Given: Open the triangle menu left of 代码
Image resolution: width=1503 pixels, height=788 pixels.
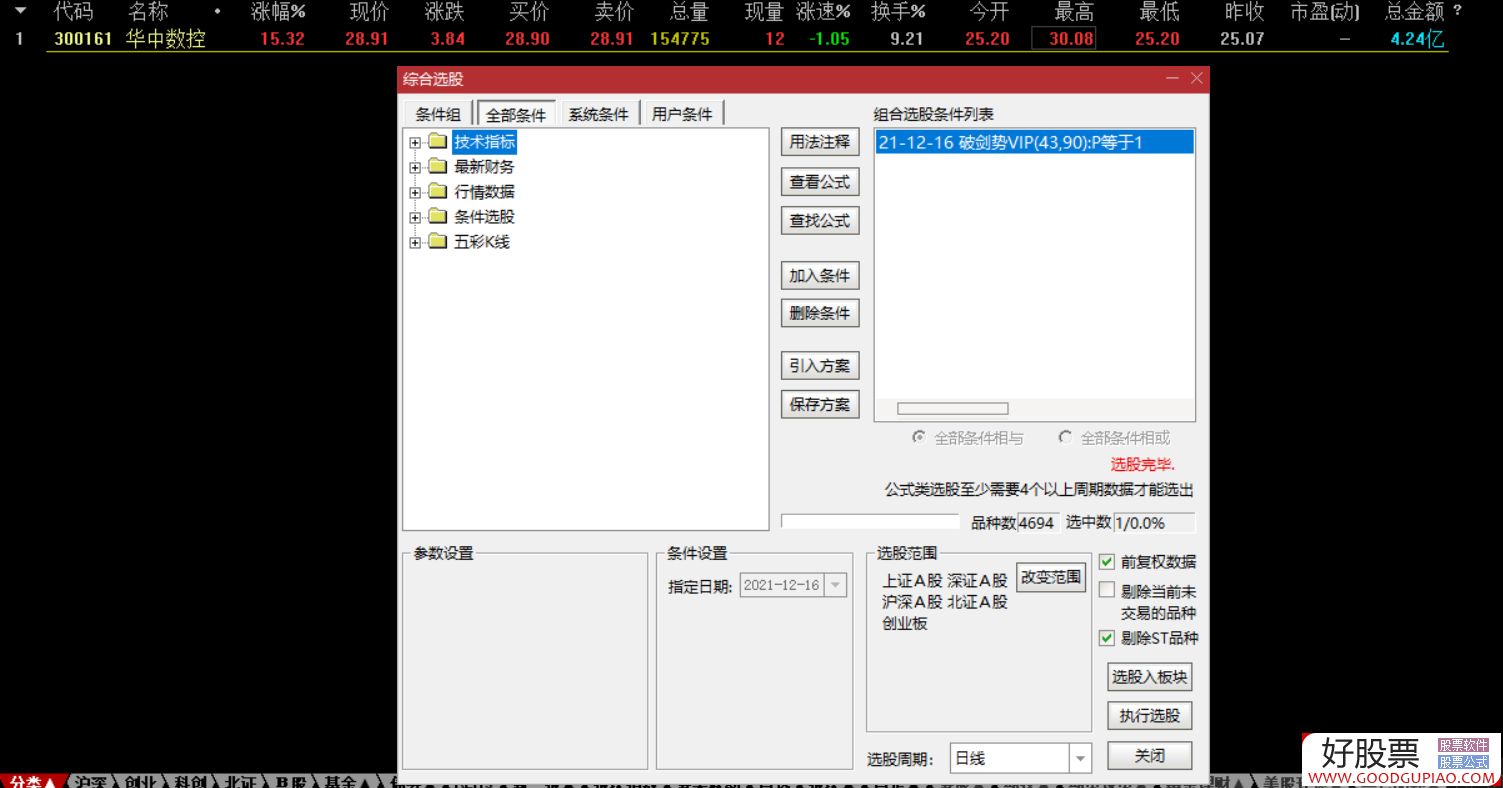Looking at the screenshot, I should coord(20,12).
